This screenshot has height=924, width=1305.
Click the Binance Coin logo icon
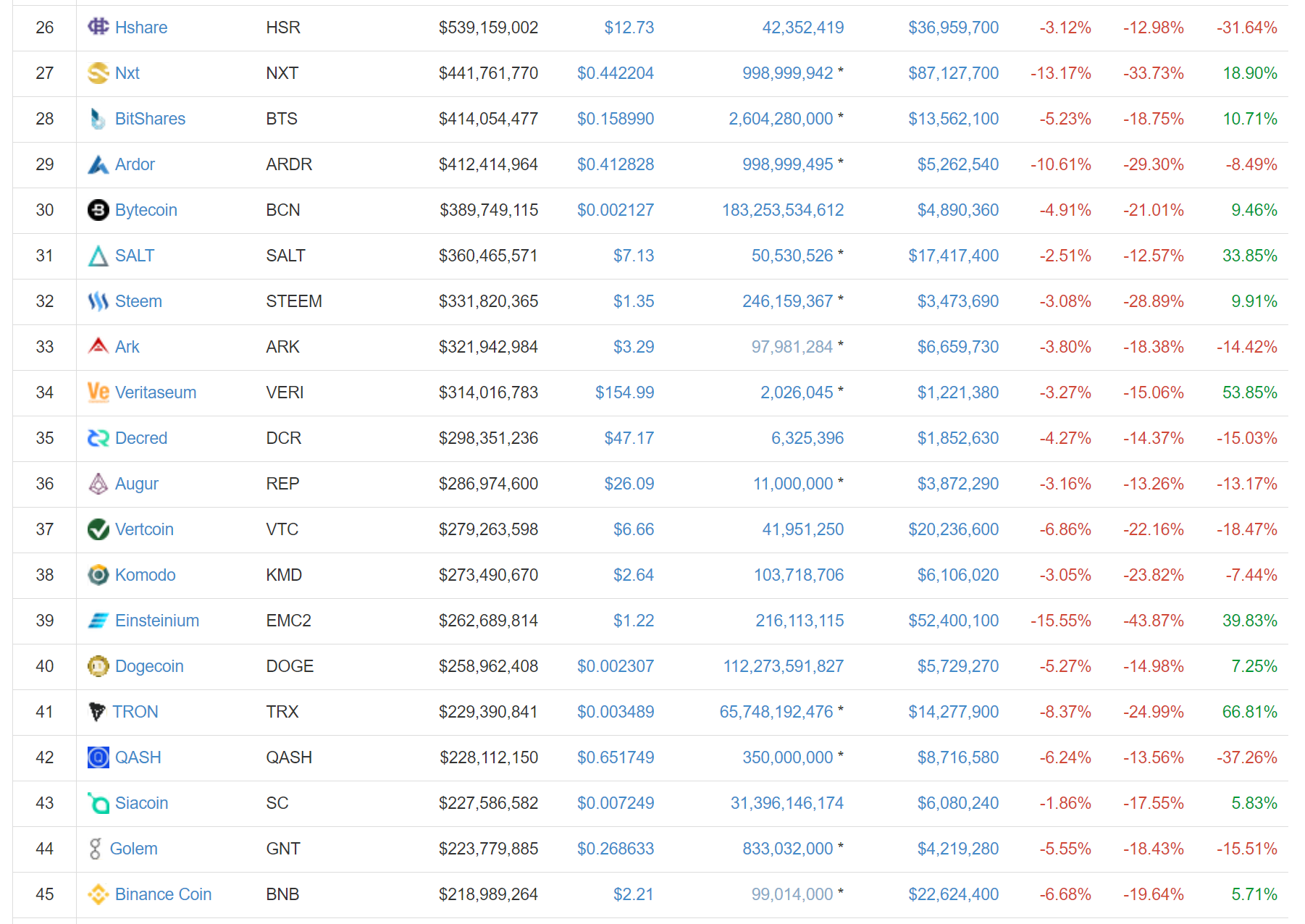98,894
